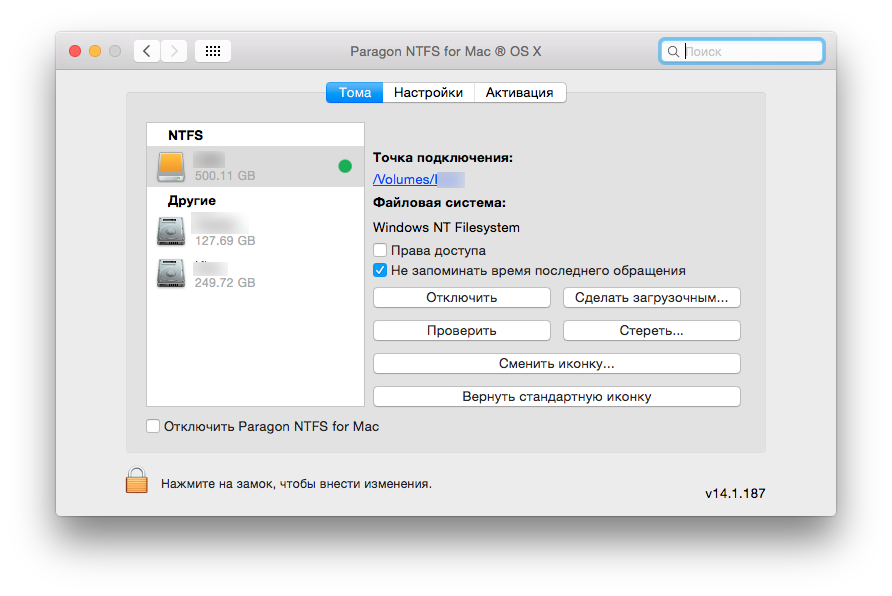Click Сменить иконку... button

(x=556, y=363)
